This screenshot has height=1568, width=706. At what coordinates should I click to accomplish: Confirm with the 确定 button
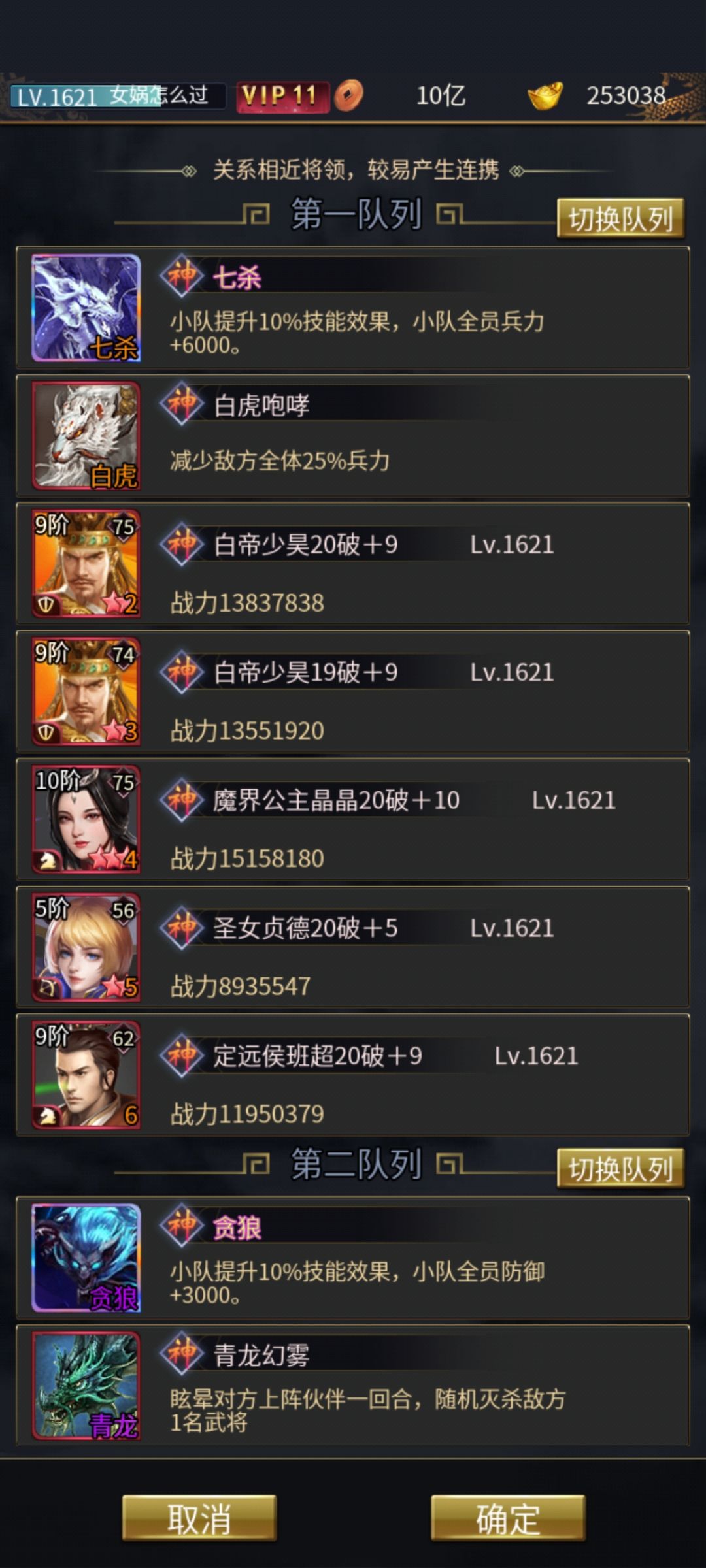(508, 1518)
